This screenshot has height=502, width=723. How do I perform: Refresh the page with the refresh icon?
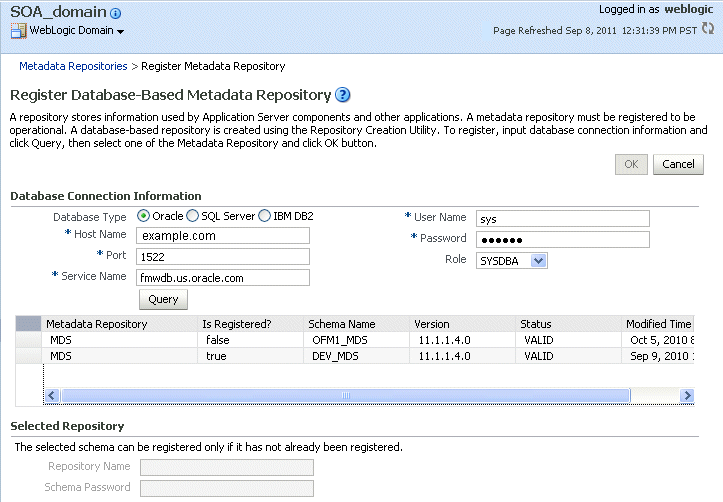pos(708,29)
